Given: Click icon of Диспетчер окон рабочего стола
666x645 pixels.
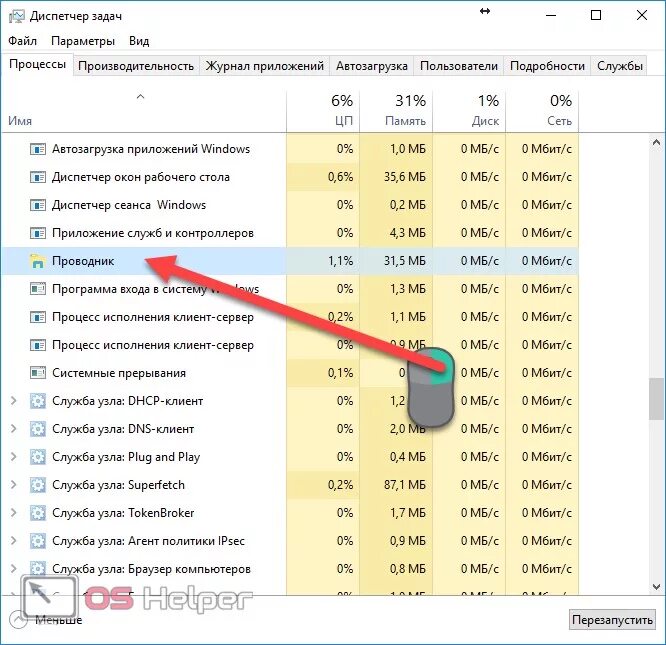Looking at the screenshot, I should (x=38, y=177).
